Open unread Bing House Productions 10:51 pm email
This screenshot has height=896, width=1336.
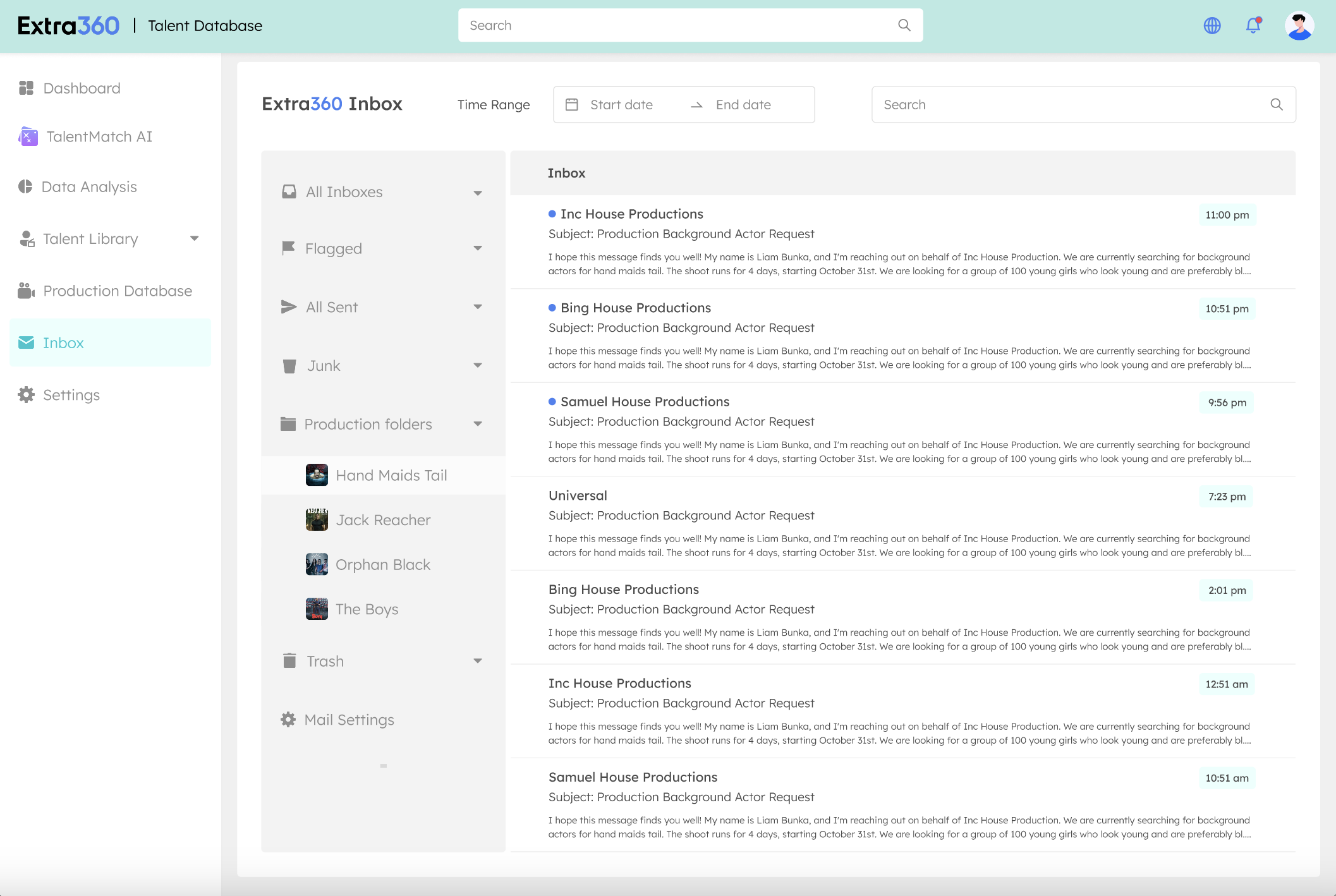902,336
